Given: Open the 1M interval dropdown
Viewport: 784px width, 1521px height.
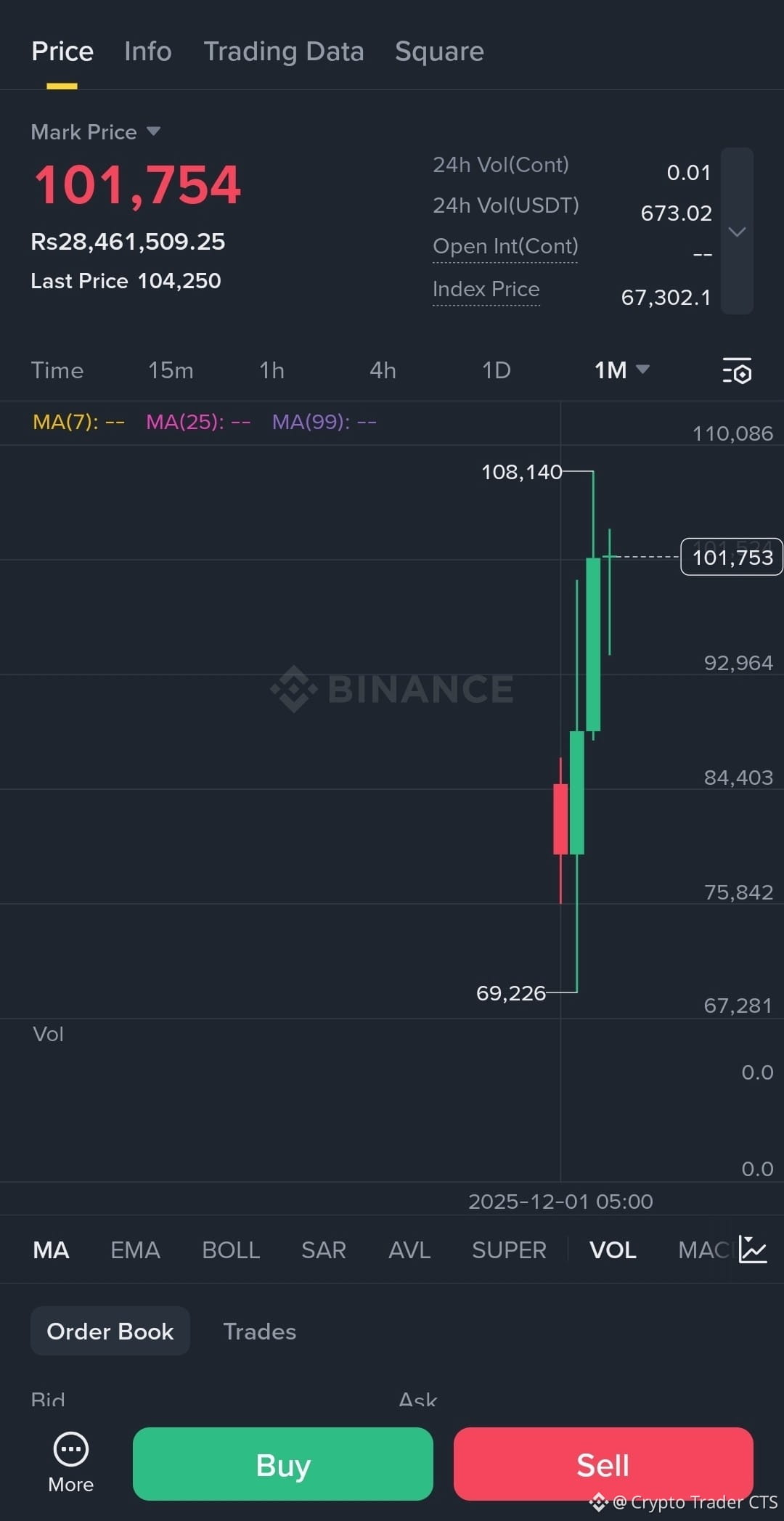Looking at the screenshot, I should point(621,370).
